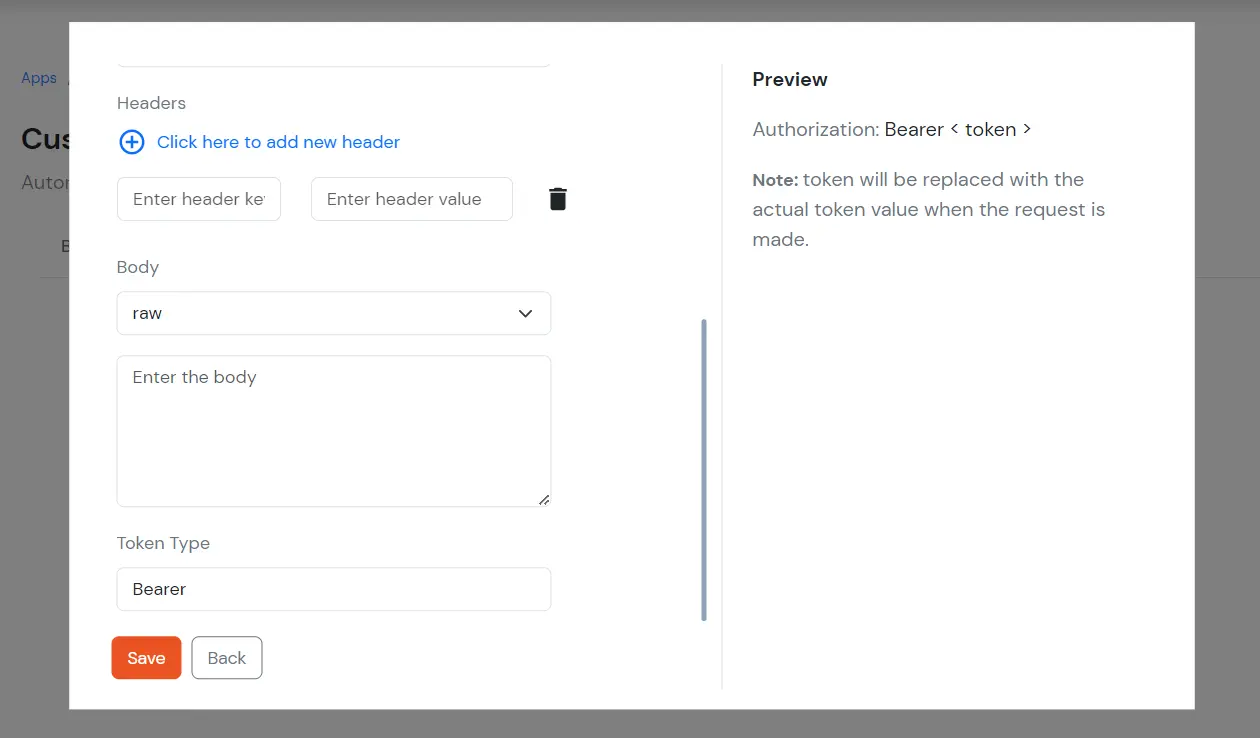This screenshot has width=1260, height=738.
Task: Click the Headers section label
Action: (x=151, y=103)
